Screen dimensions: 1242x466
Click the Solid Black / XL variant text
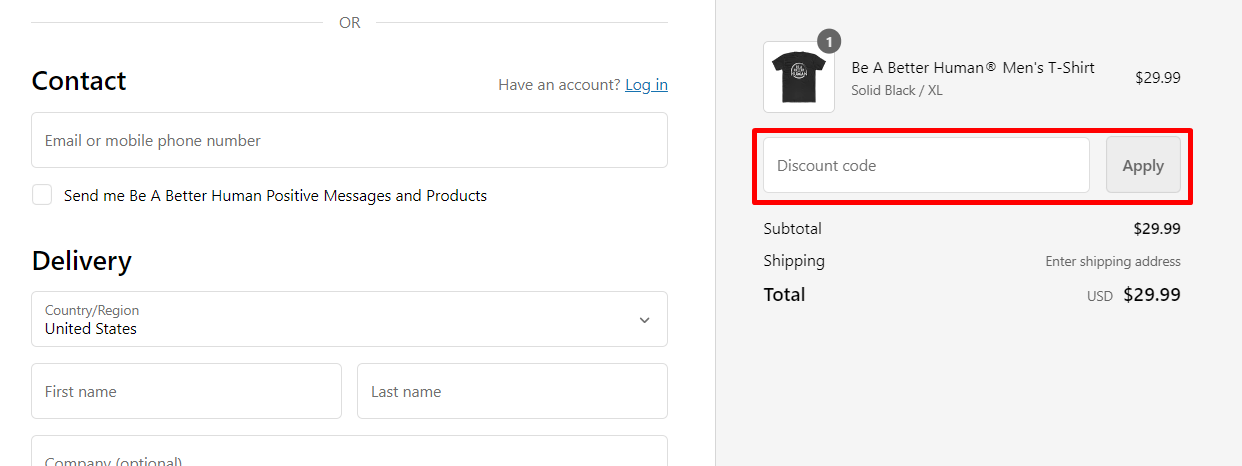[897, 90]
